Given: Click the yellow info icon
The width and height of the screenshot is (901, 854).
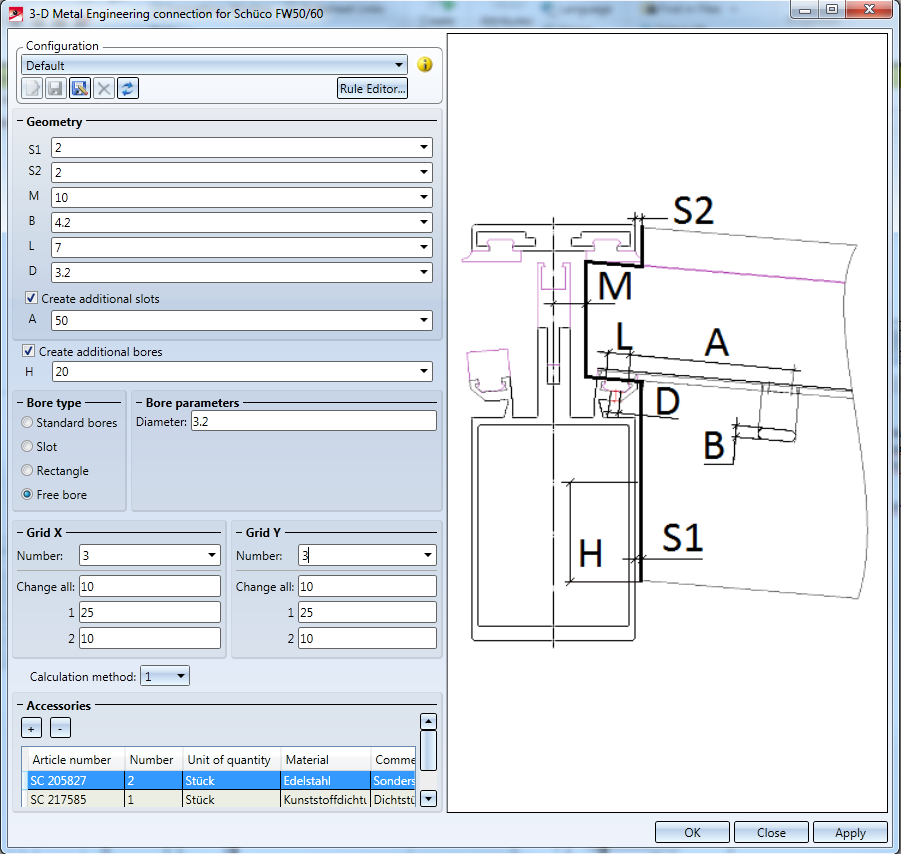Looking at the screenshot, I should (425, 65).
